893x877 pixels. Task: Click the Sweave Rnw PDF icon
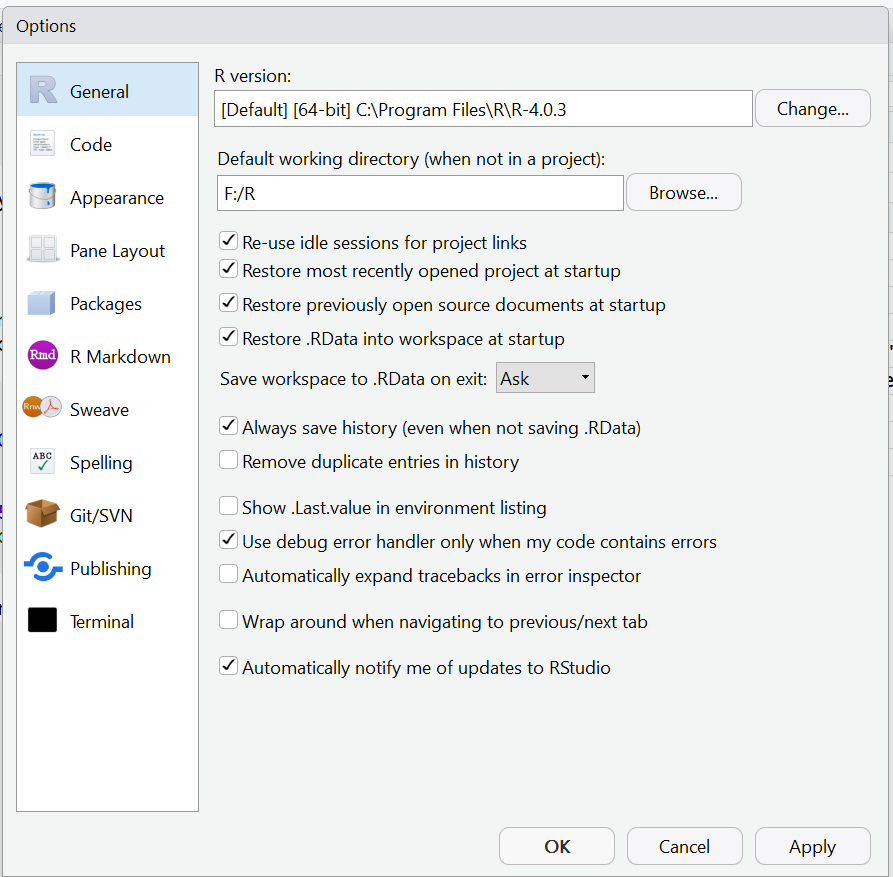click(42, 407)
